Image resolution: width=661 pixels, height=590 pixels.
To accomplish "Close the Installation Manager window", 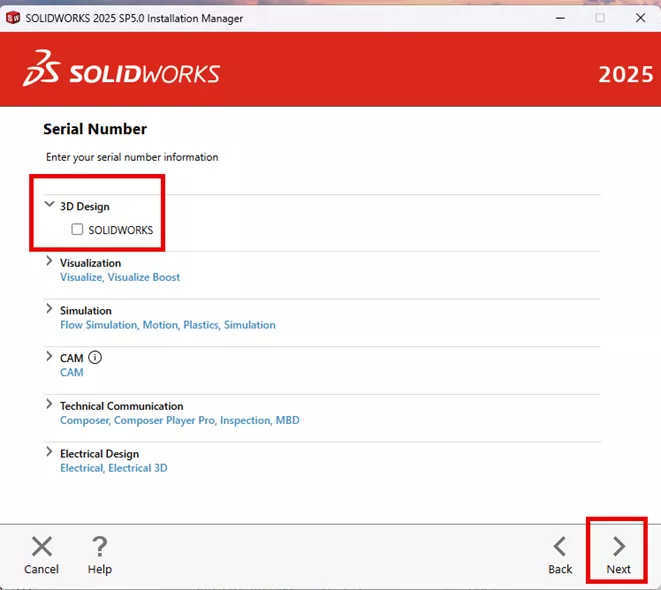I will 640,18.
